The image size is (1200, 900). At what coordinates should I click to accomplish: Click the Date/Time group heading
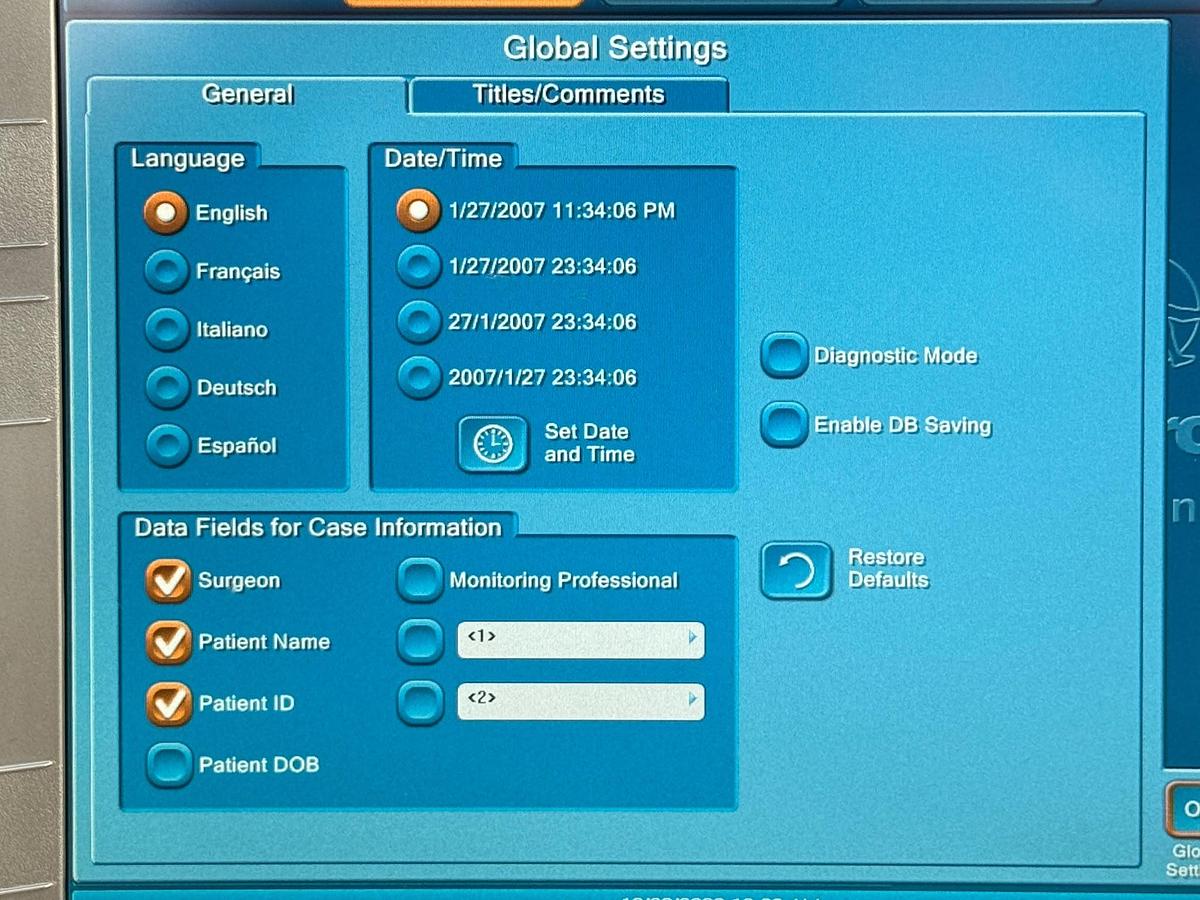(x=443, y=158)
